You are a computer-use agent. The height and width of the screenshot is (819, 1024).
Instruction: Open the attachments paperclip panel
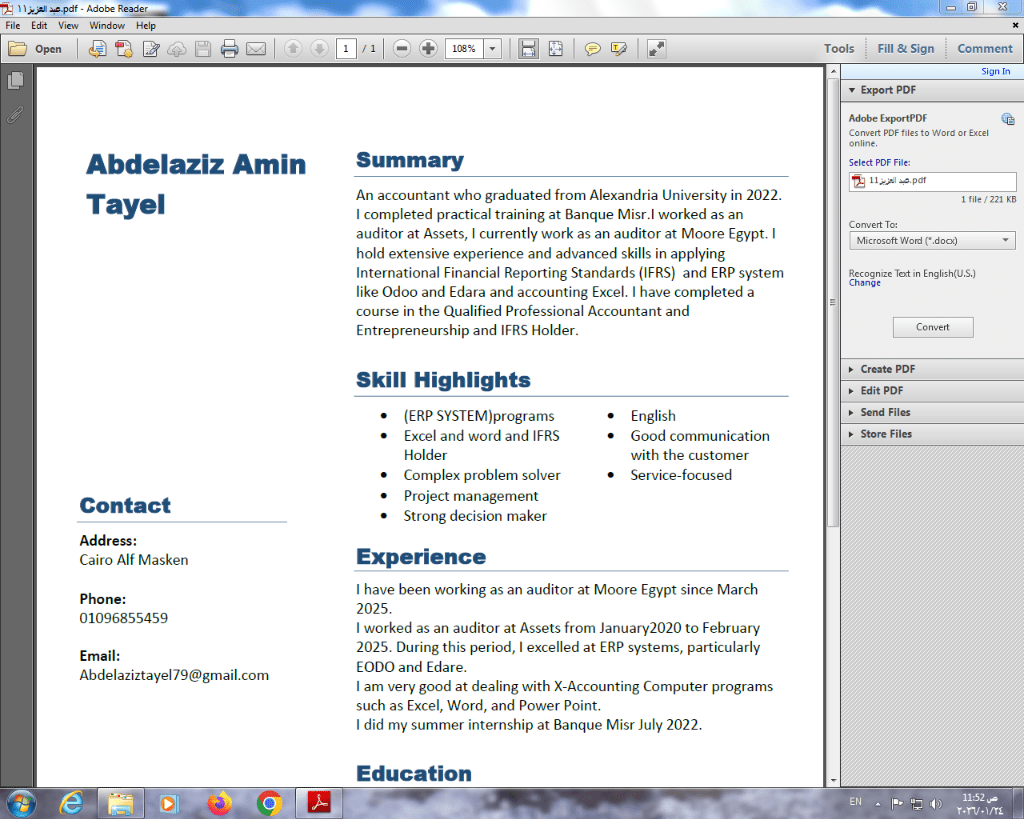pos(15,114)
